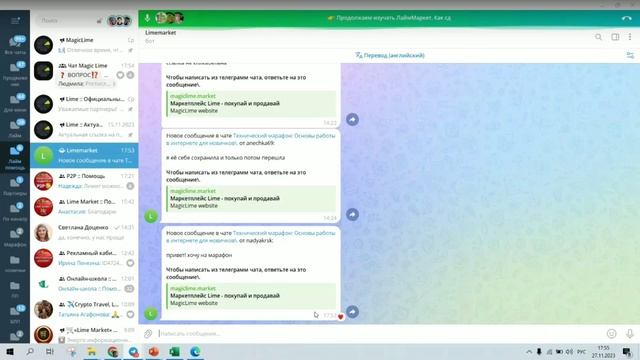Switch to Excel on taskbar
Image resolution: width=640 pixels, height=360 pixels.
click(x=174, y=351)
